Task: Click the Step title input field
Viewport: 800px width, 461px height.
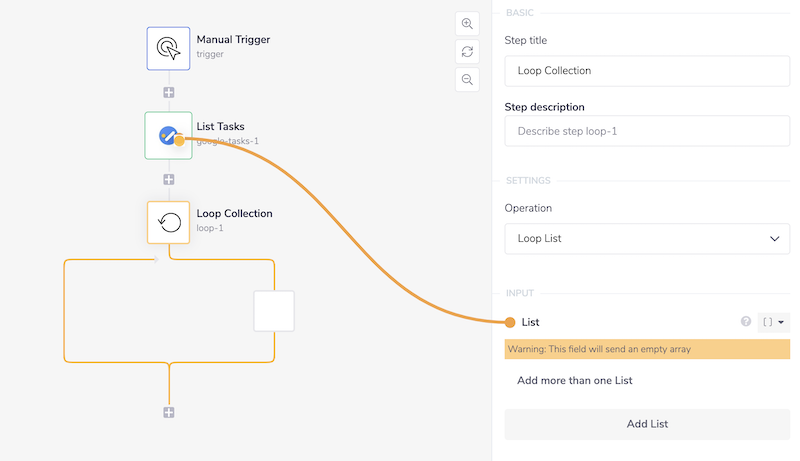Action: point(647,71)
